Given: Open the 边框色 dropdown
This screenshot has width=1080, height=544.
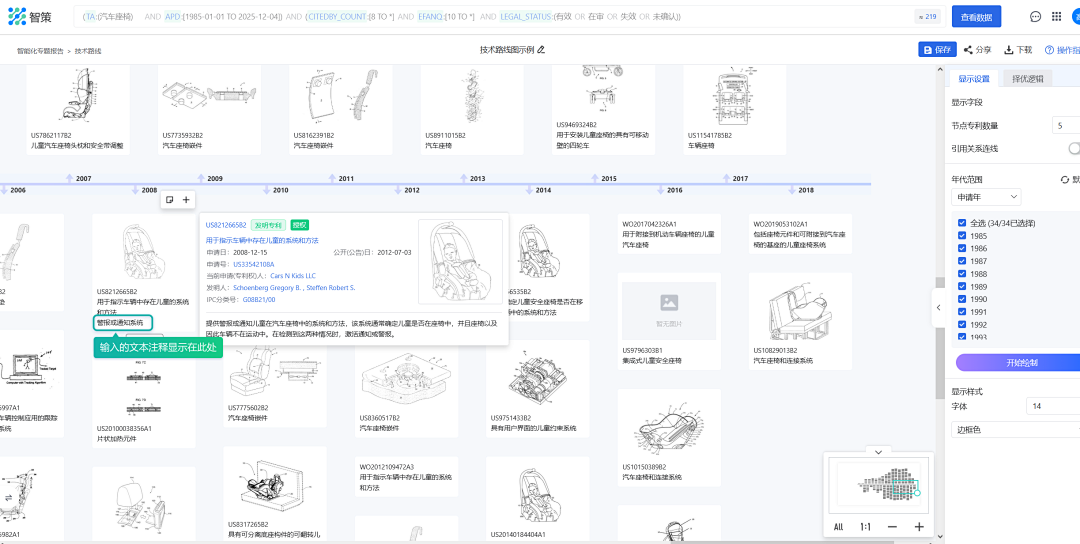Looking at the screenshot, I should 1015,430.
